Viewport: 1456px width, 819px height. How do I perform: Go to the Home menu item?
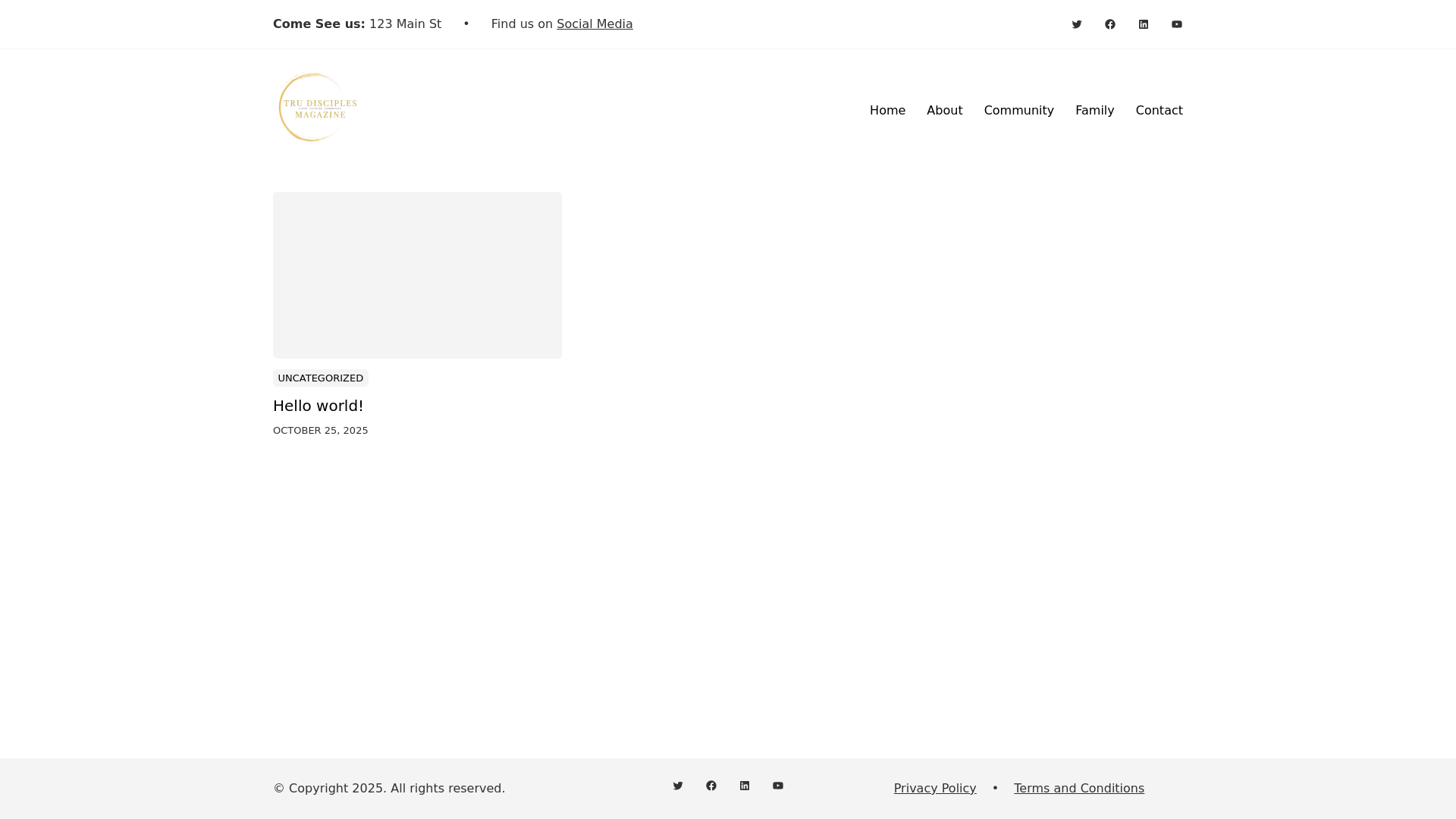tap(887, 111)
